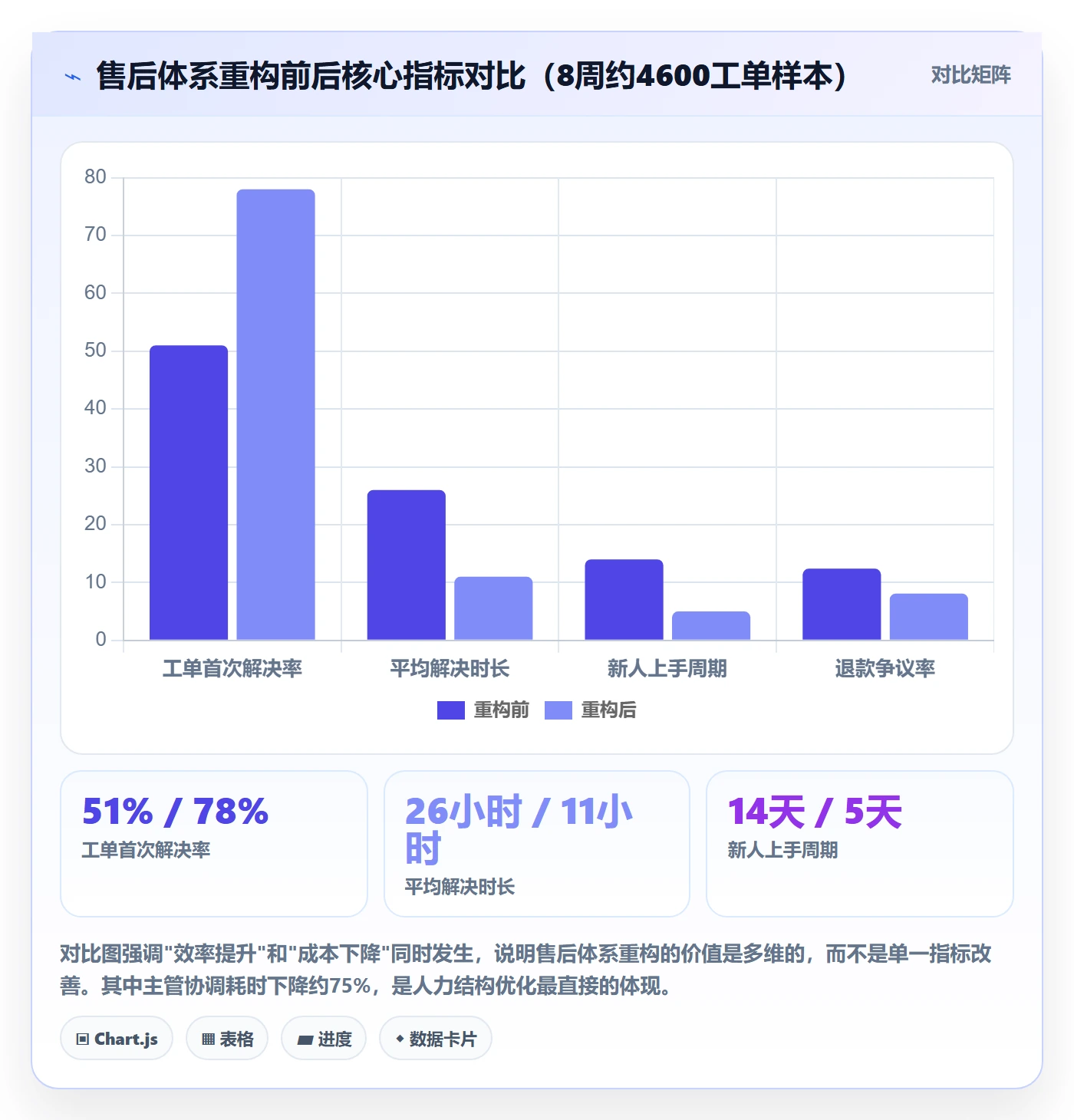The image size is (1074, 1120).
Task: Click the 重构后 bar for 平均解决时长
Action: [x=493, y=608]
